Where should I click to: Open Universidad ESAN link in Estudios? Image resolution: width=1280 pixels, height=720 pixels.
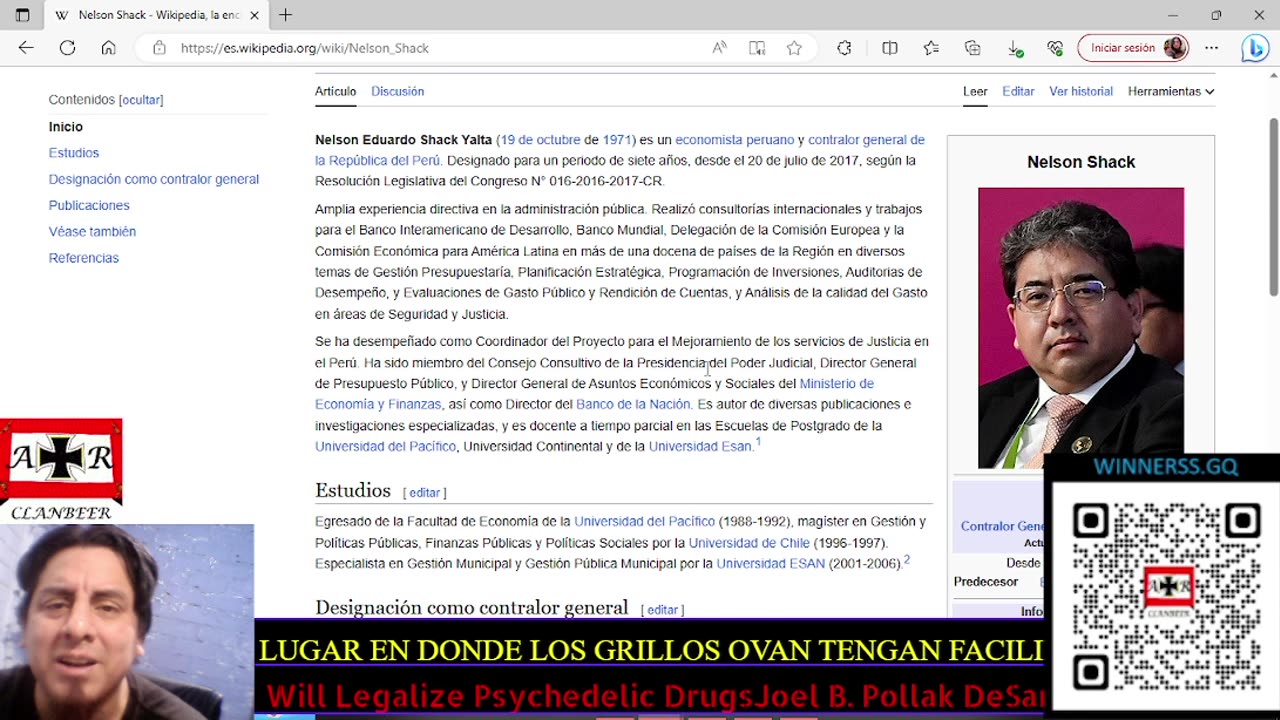tap(770, 564)
